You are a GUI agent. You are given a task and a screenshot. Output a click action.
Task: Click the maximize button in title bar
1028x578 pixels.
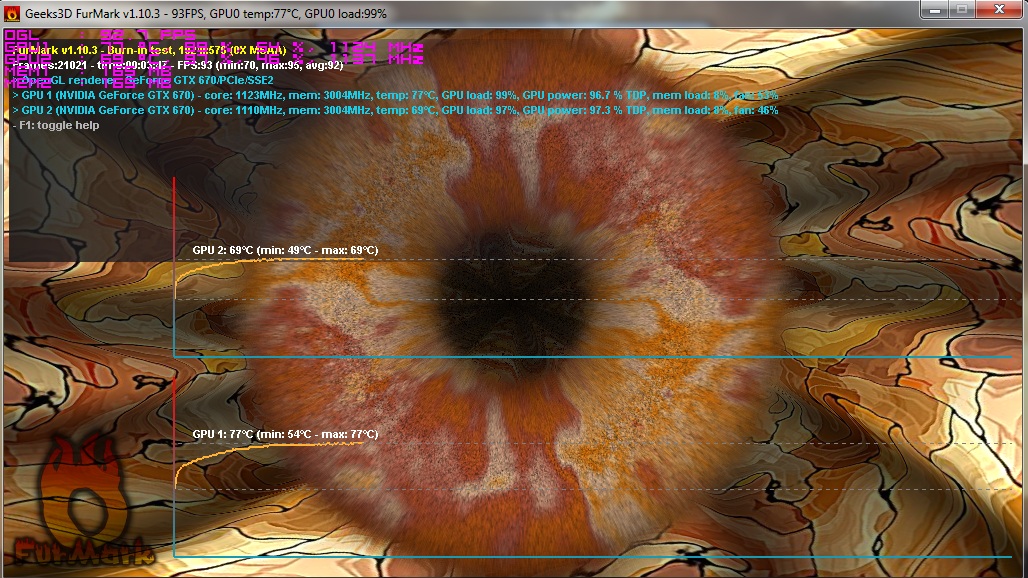[x=962, y=10]
